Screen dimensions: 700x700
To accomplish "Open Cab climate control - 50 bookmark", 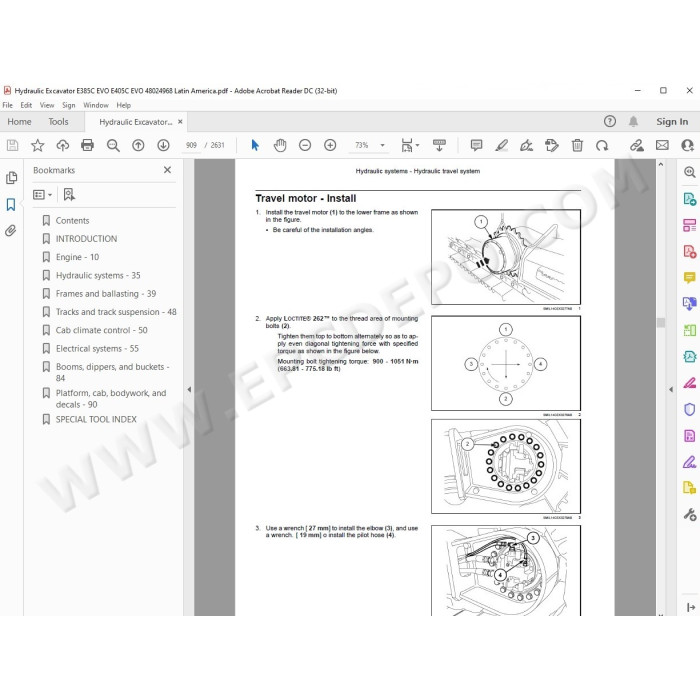I will [x=101, y=330].
